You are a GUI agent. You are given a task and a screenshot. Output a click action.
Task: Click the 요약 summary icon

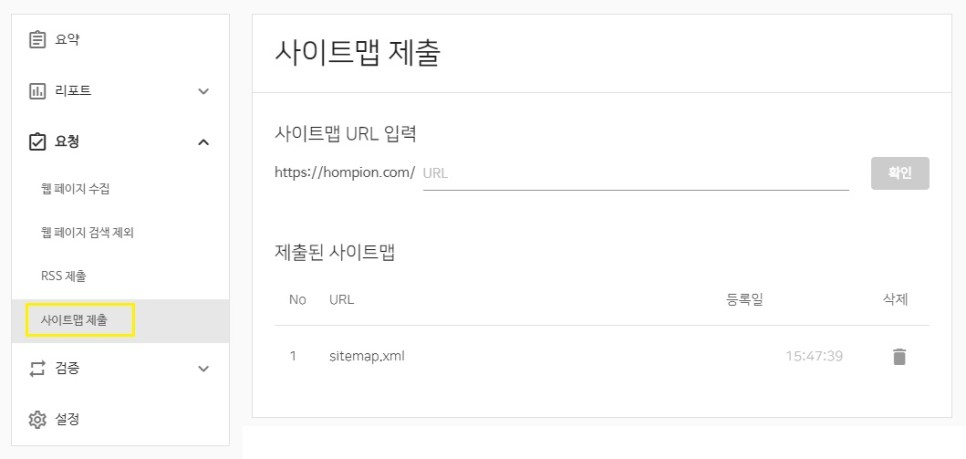pos(38,40)
